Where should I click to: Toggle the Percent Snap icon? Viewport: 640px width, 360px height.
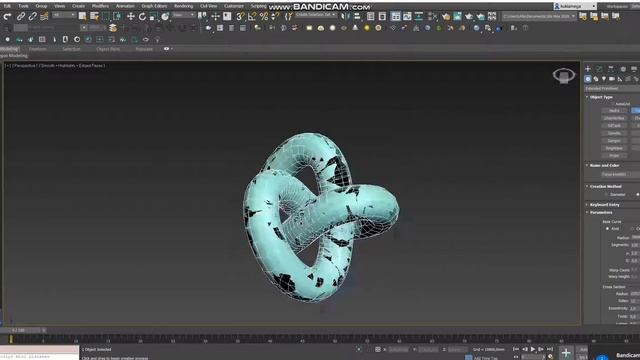click(x=264, y=16)
